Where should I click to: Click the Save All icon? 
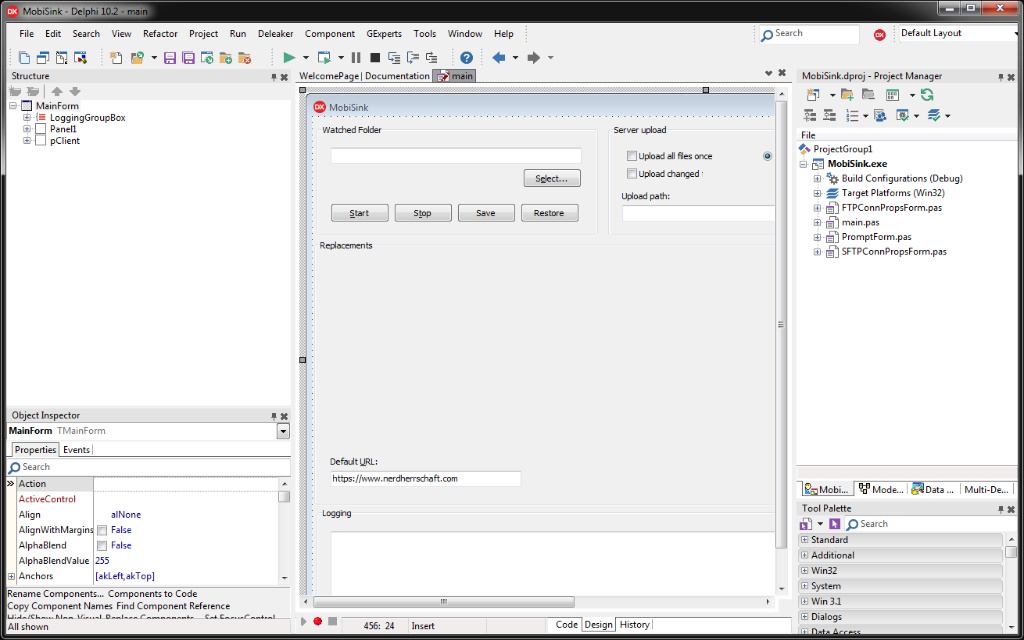(189, 57)
